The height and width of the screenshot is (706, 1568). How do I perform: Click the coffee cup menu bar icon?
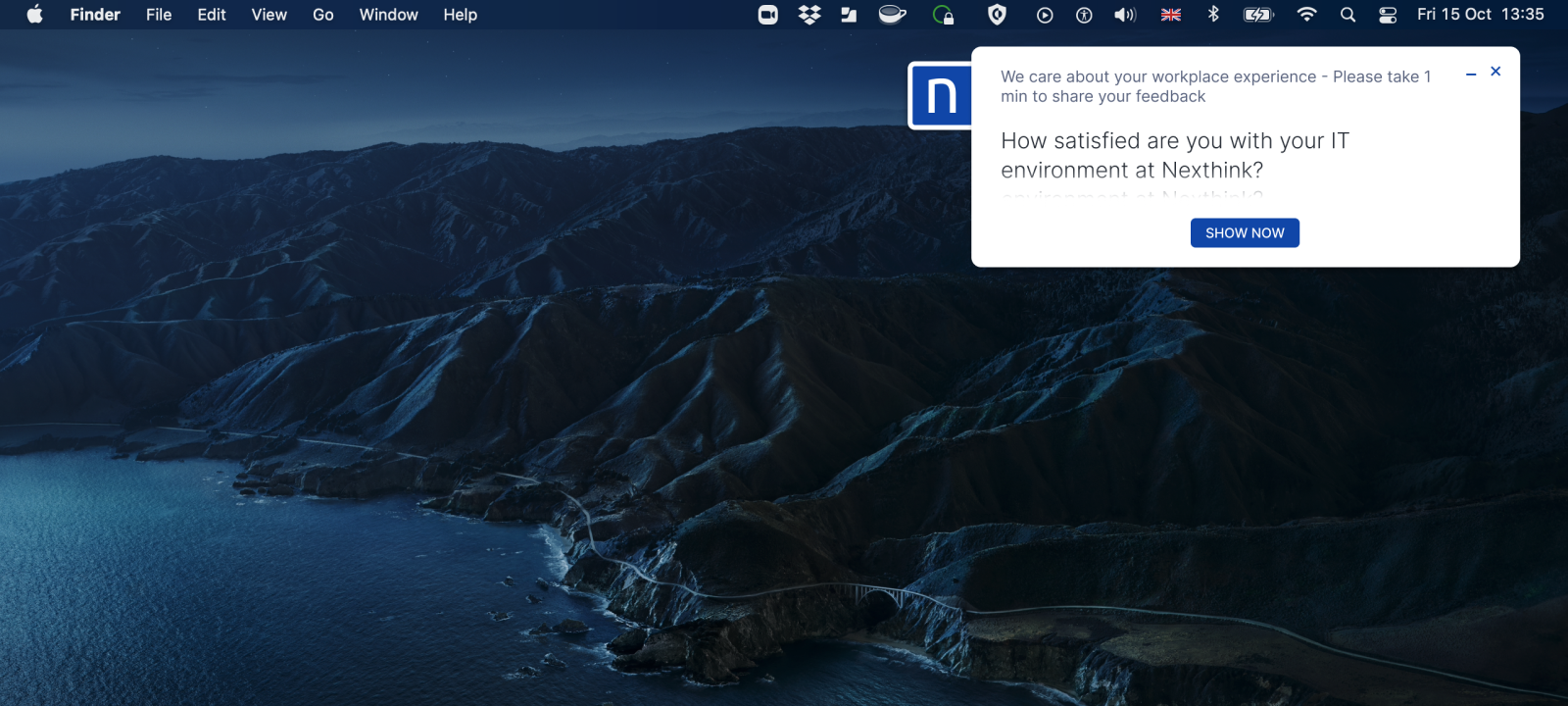click(x=892, y=15)
